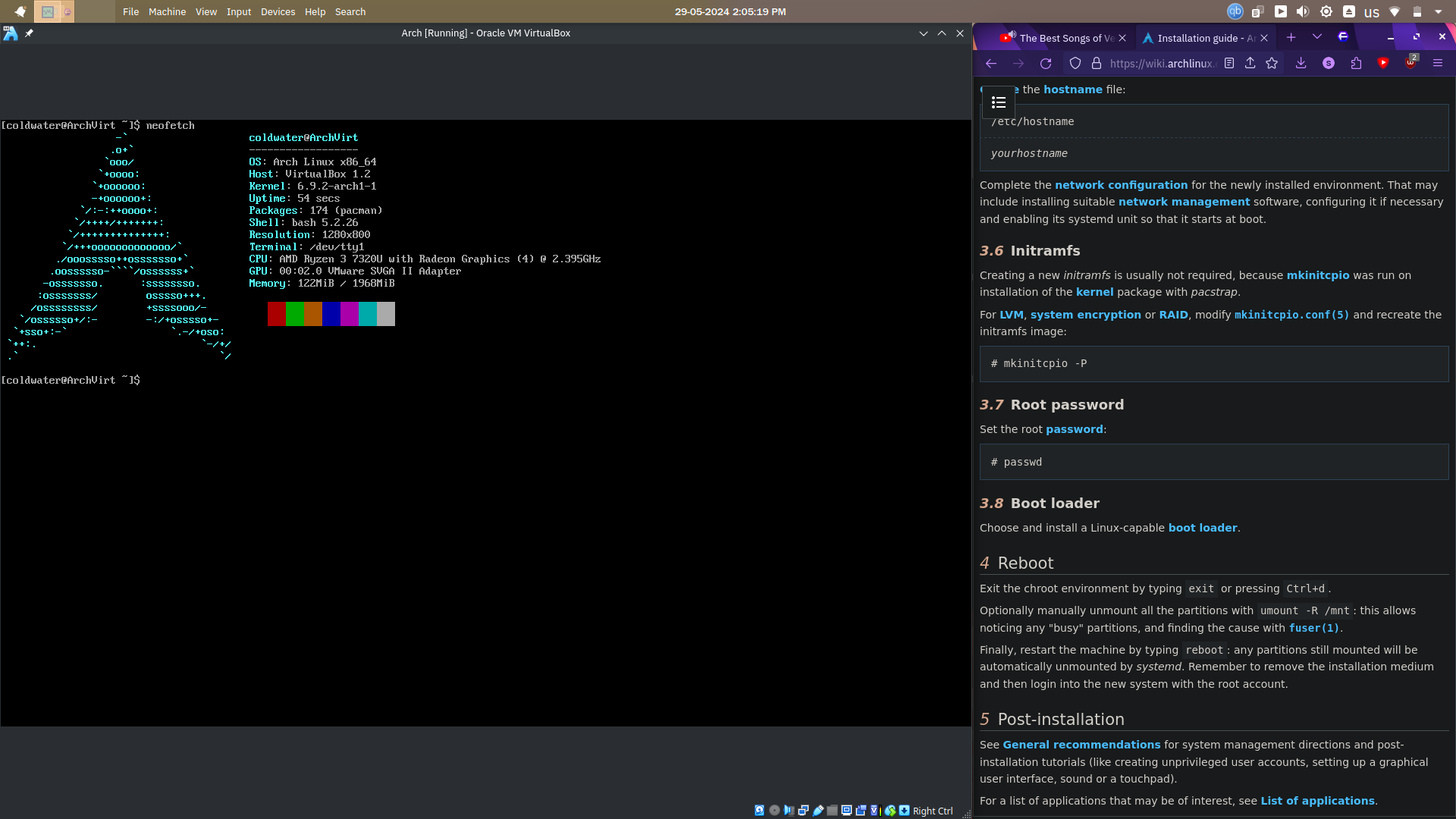Bookmark page with the star icon
The image size is (1456, 819).
tap(1272, 64)
